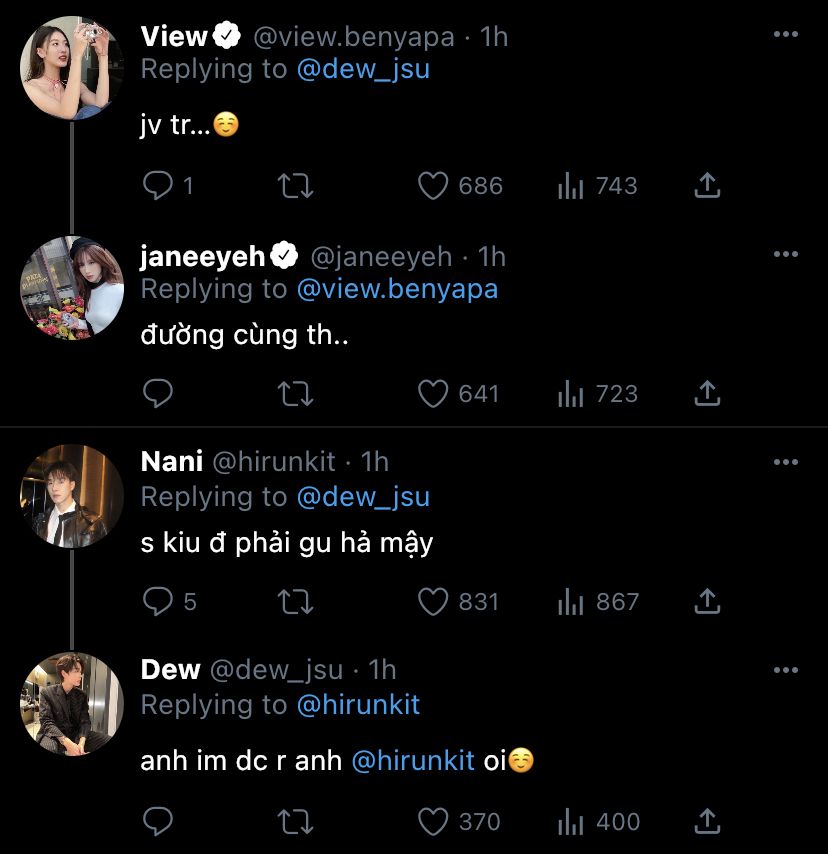Reply to Dew's tweet
The height and width of the screenshot is (854, 828).
pos(160,822)
